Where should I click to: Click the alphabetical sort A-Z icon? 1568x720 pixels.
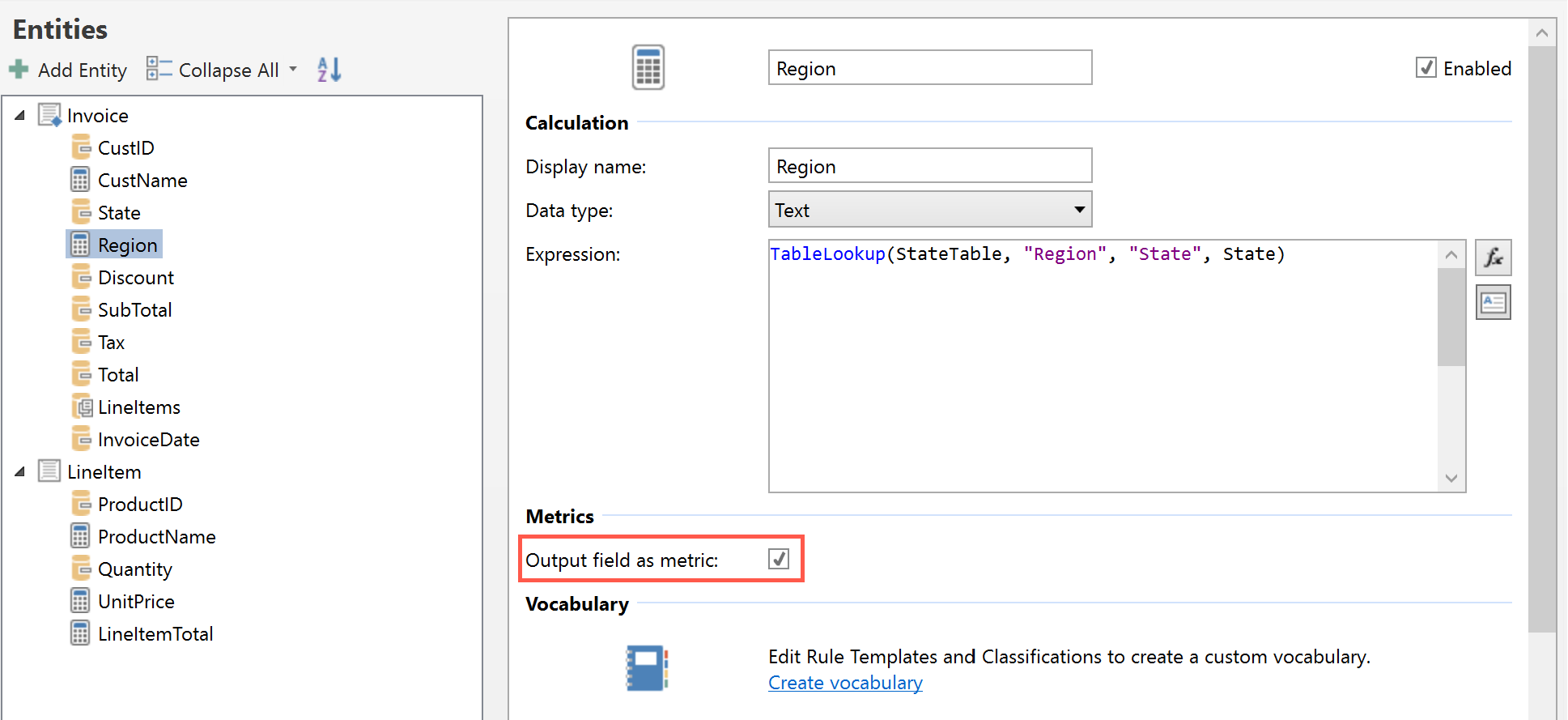coord(329,70)
